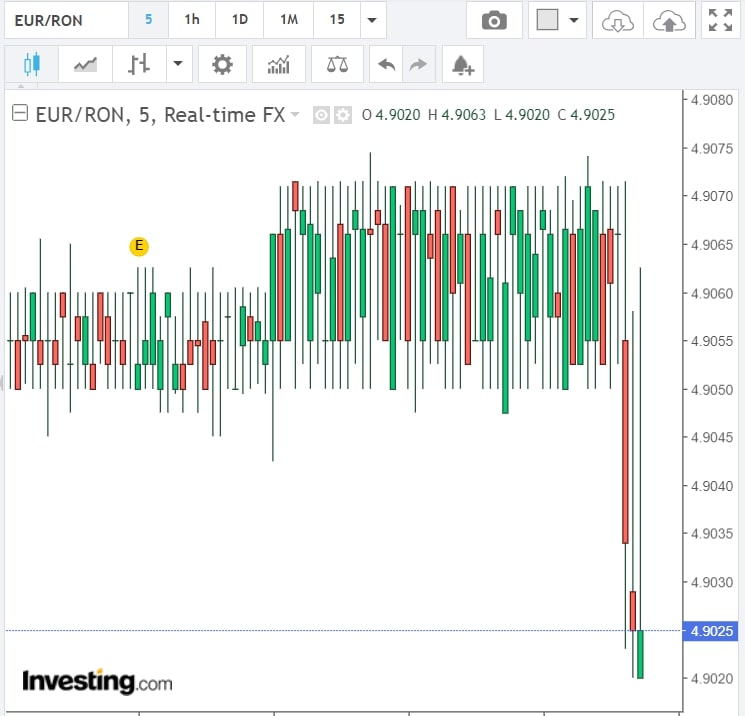Open the layout square dropdown
Screen dimensions: 745x716
pyautogui.click(x=557, y=20)
